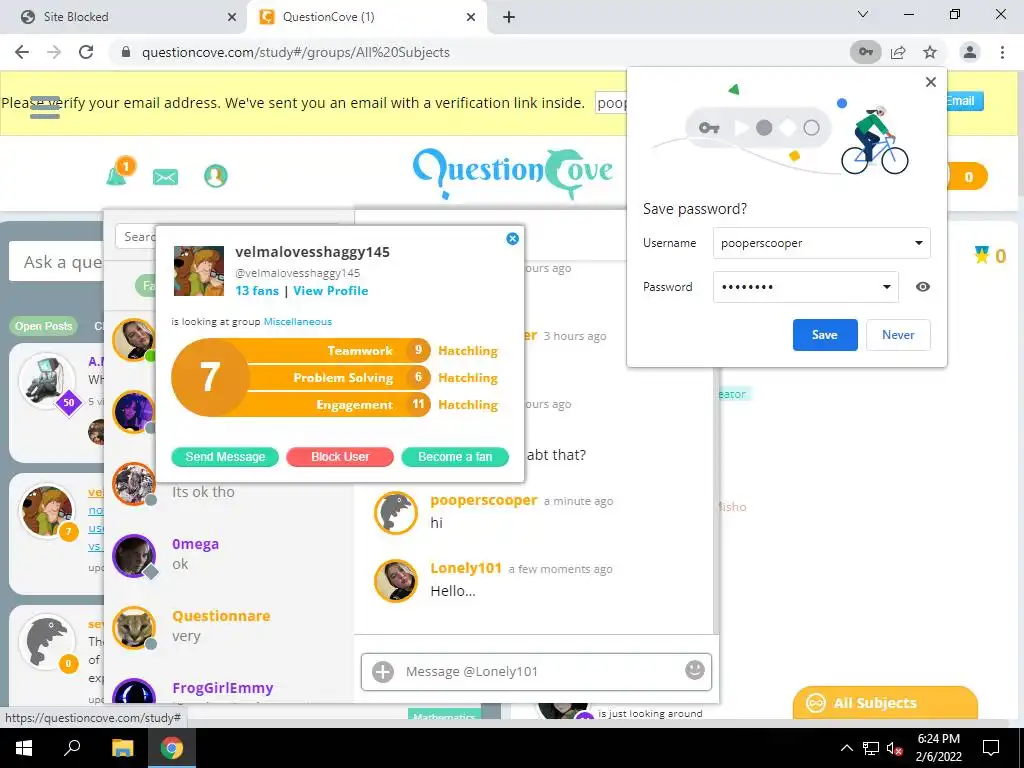
Task: Open the muted volume tray icon
Action: [x=895, y=748]
